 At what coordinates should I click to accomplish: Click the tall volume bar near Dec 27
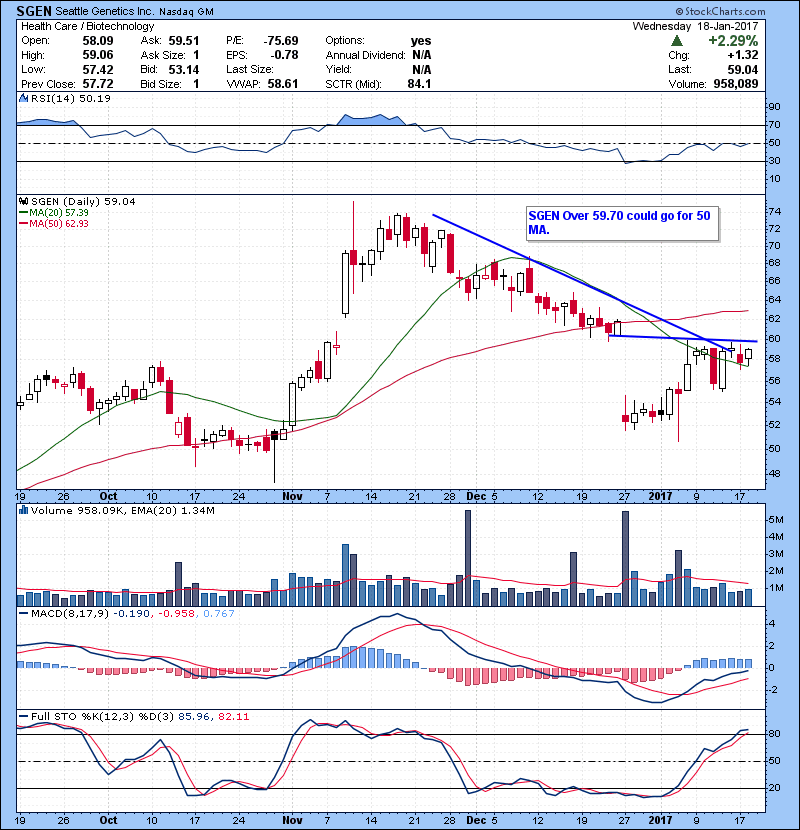tap(625, 559)
